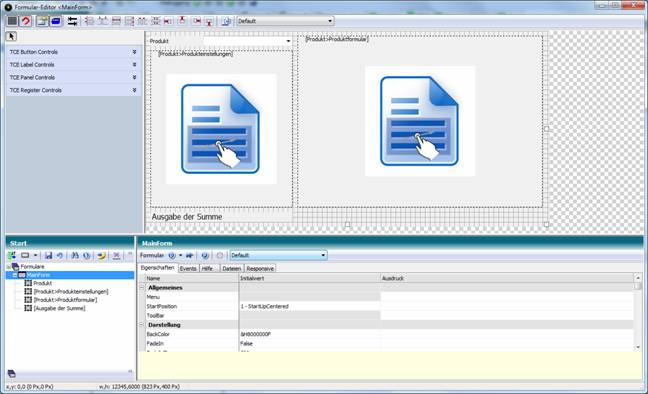Open the Default dropdown in the top toolbar
The height and width of the screenshot is (394, 648).
click(330, 21)
